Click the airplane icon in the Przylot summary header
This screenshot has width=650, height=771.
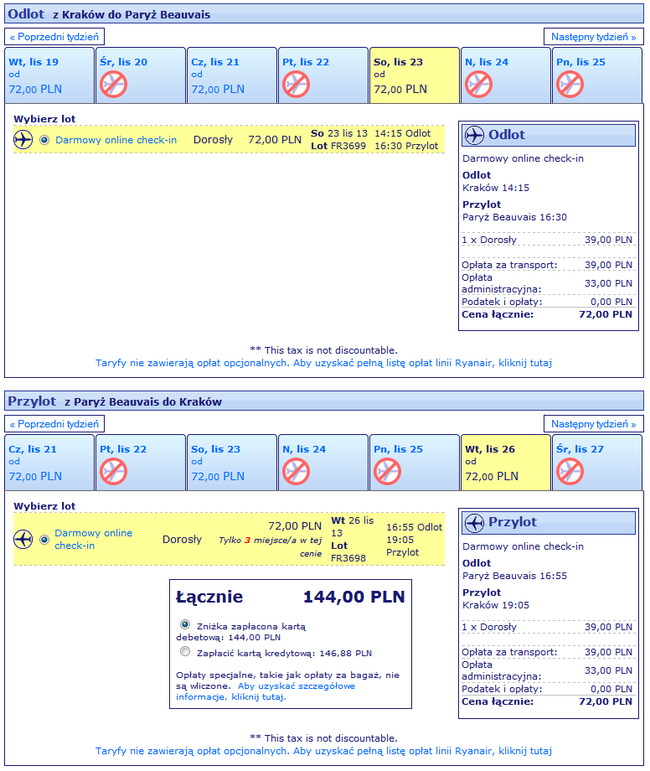coord(474,522)
